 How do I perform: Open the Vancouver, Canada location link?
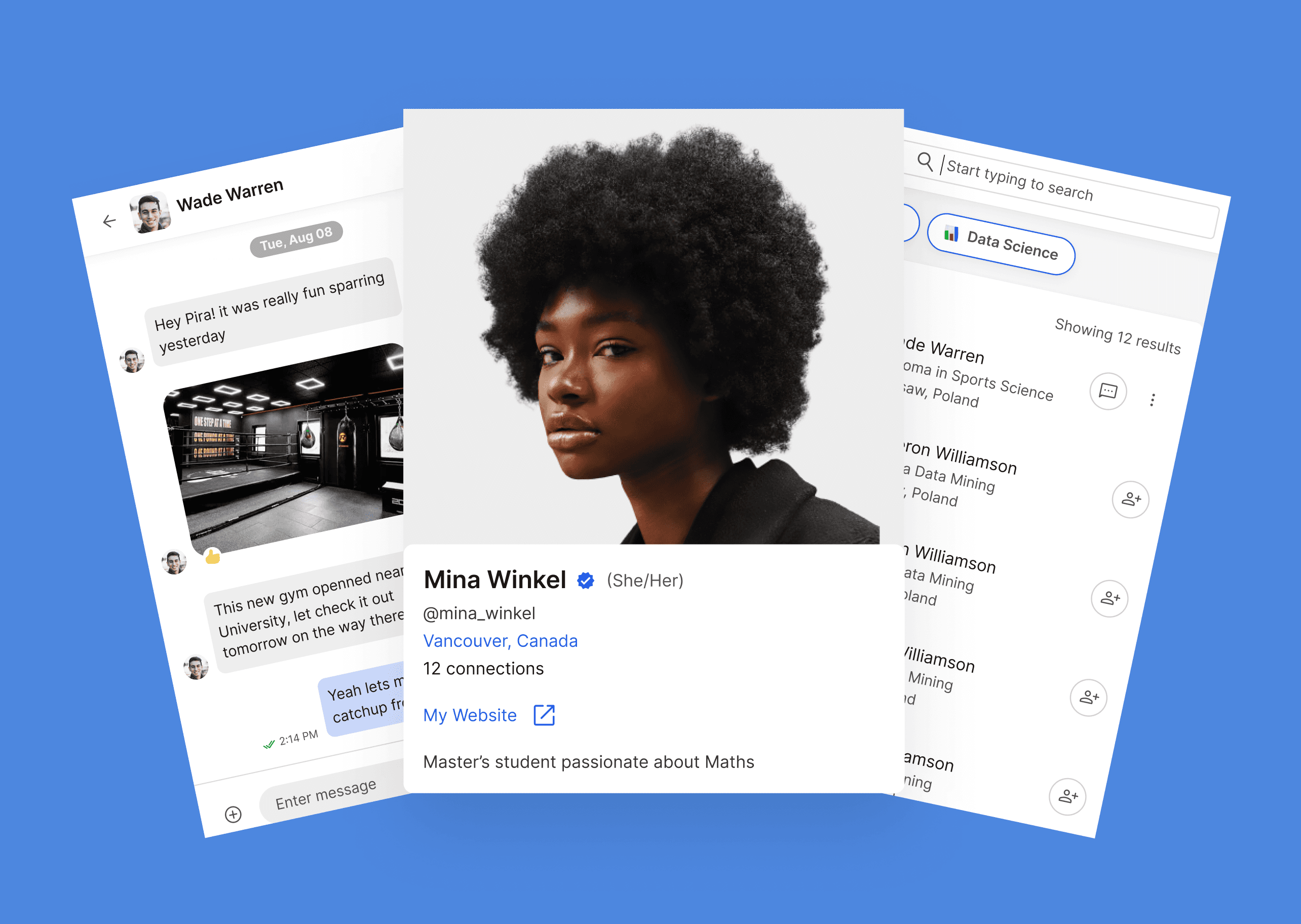(x=500, y=641)
